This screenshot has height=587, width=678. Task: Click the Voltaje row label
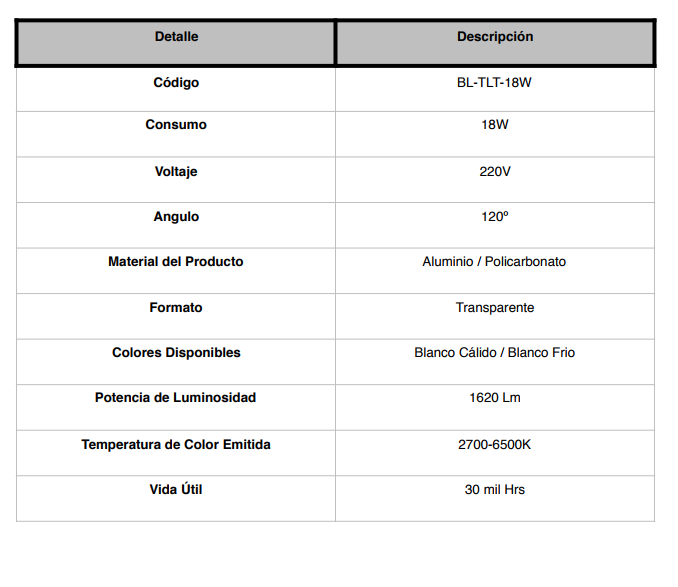pyautogui.click(x=176, y=172)
